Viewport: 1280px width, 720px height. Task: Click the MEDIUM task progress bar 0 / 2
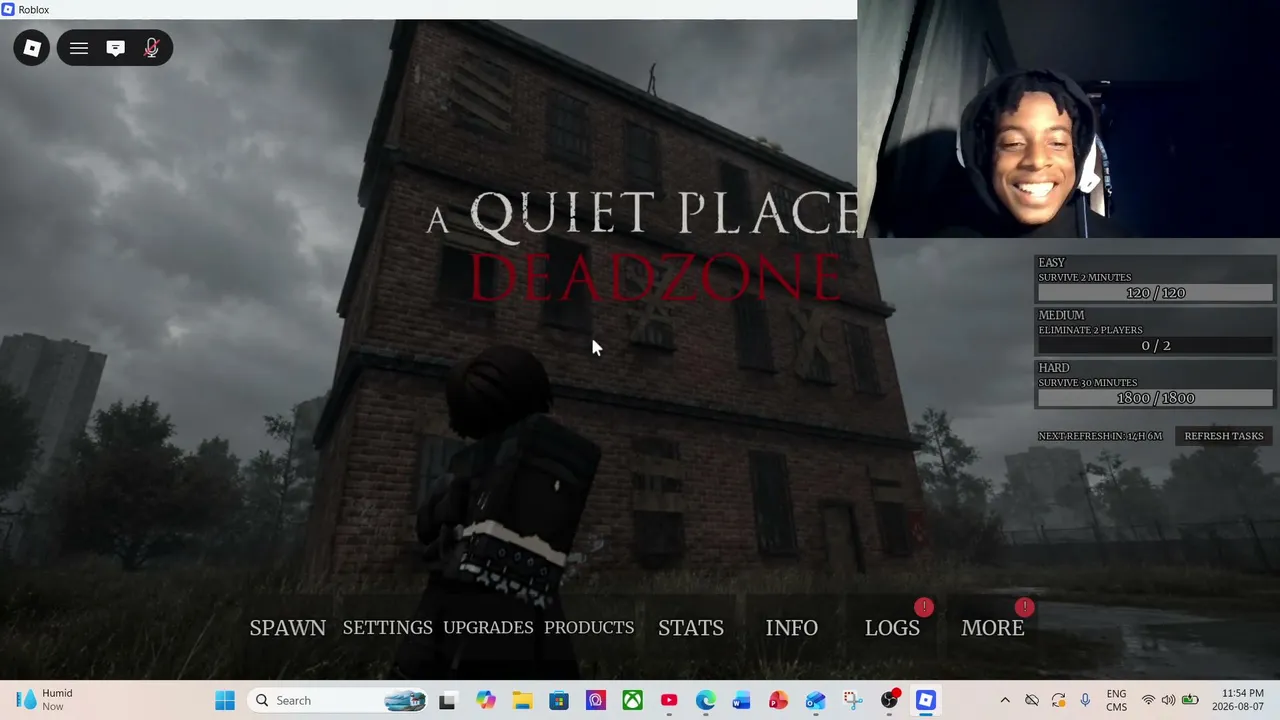[1155, 346]
